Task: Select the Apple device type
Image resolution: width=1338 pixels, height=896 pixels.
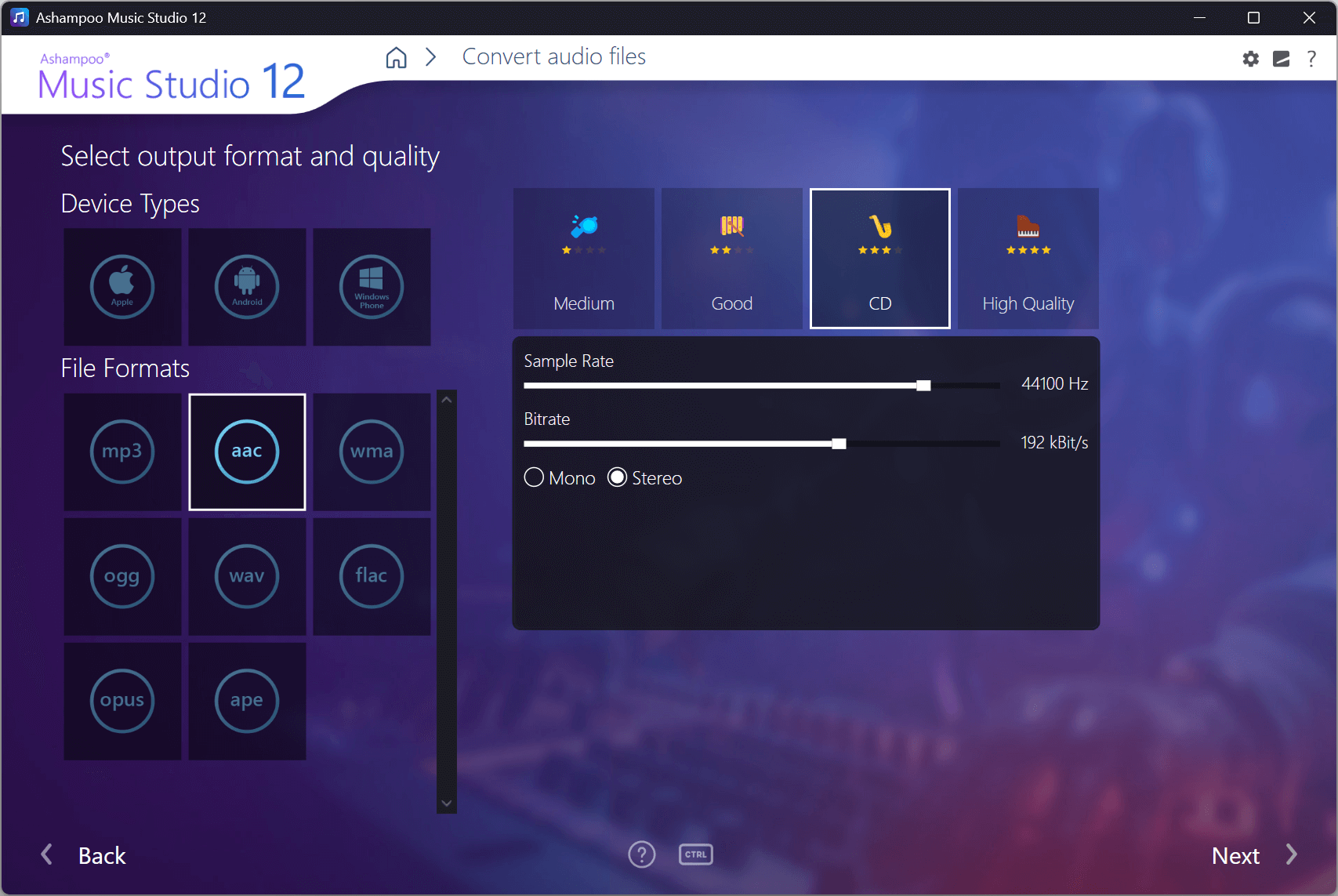Action: 122,287
